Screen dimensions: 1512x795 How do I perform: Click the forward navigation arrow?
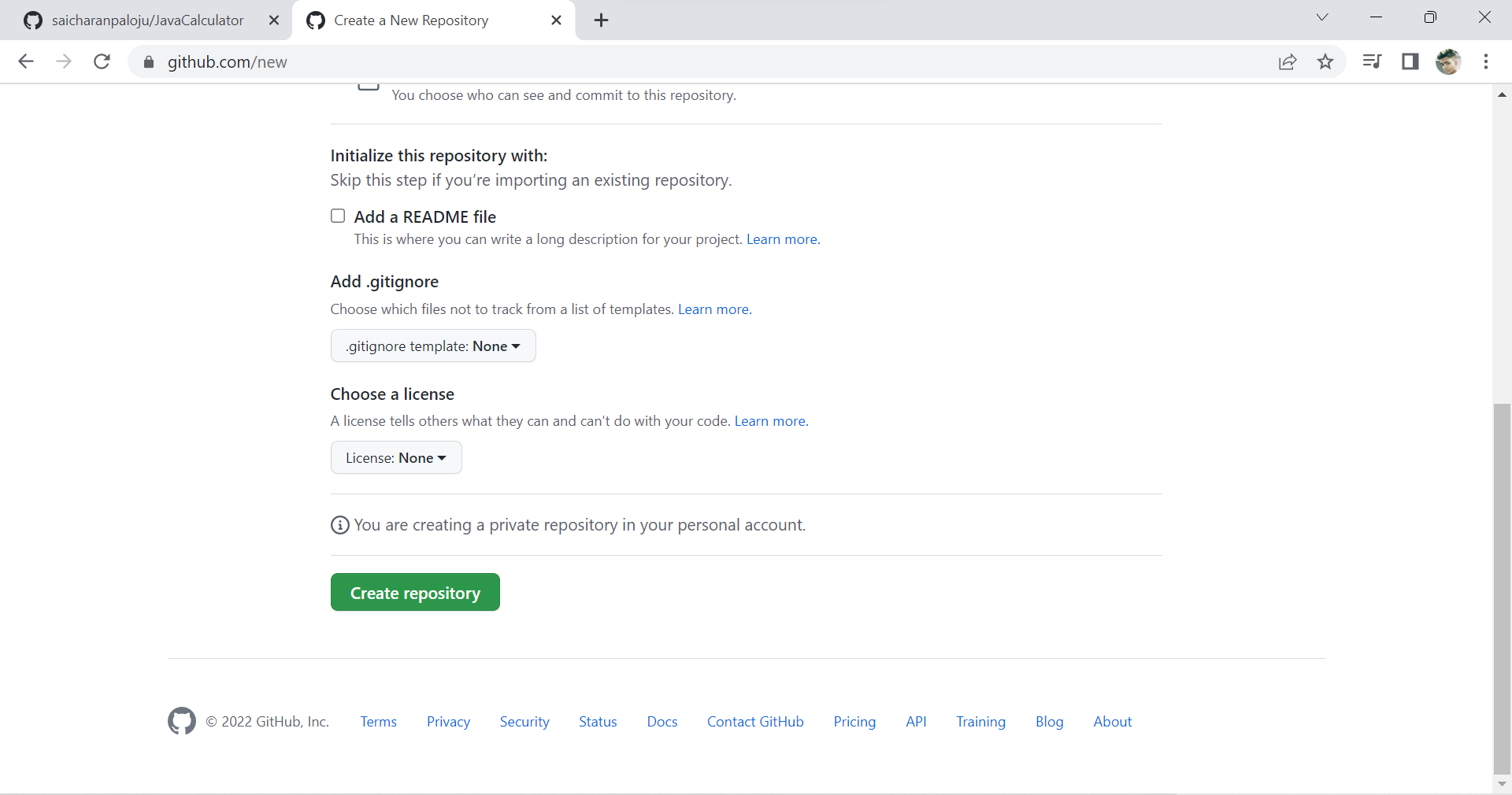(64, 62)
